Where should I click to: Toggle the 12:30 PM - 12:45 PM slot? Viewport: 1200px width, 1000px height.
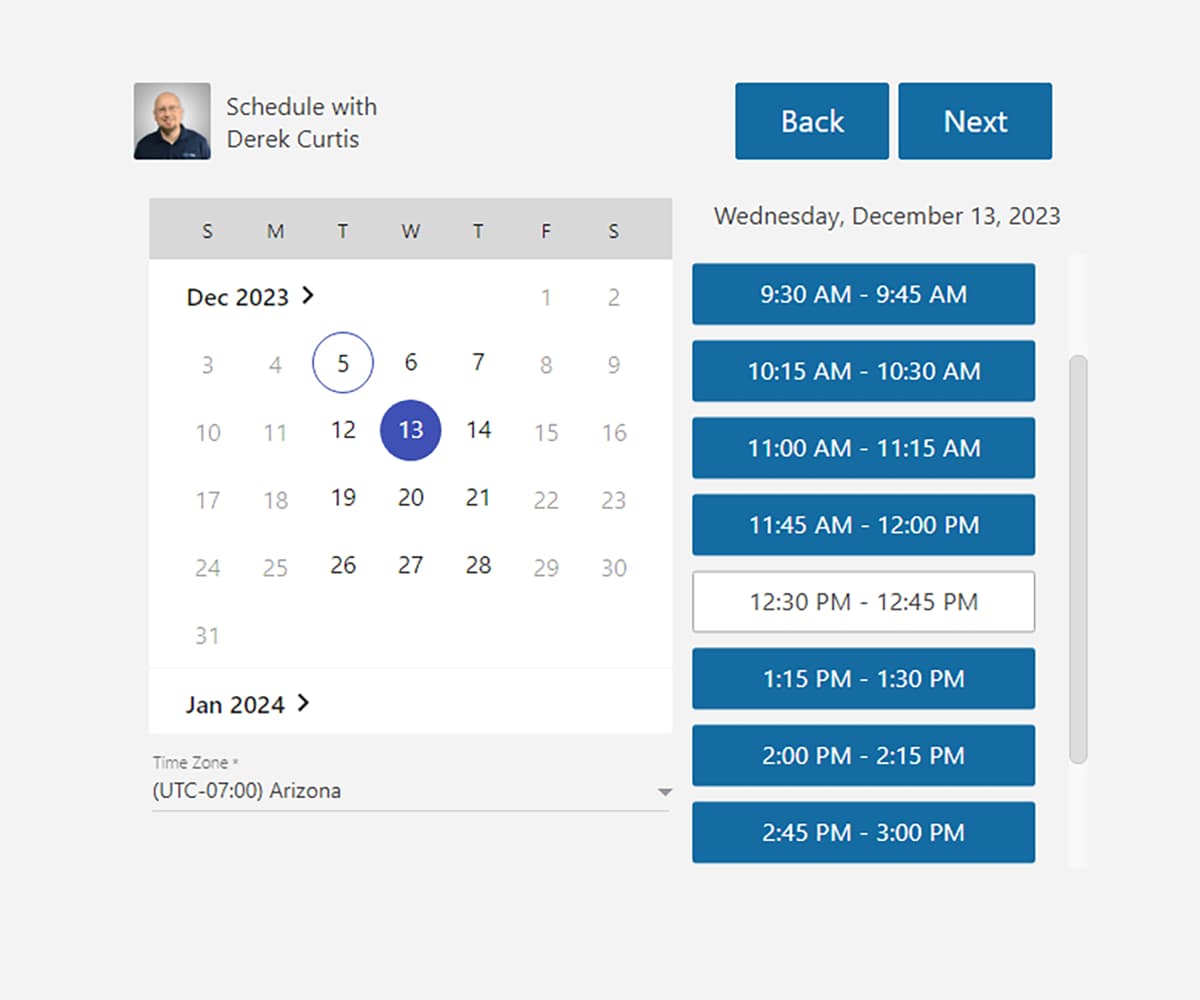(863, 602)
